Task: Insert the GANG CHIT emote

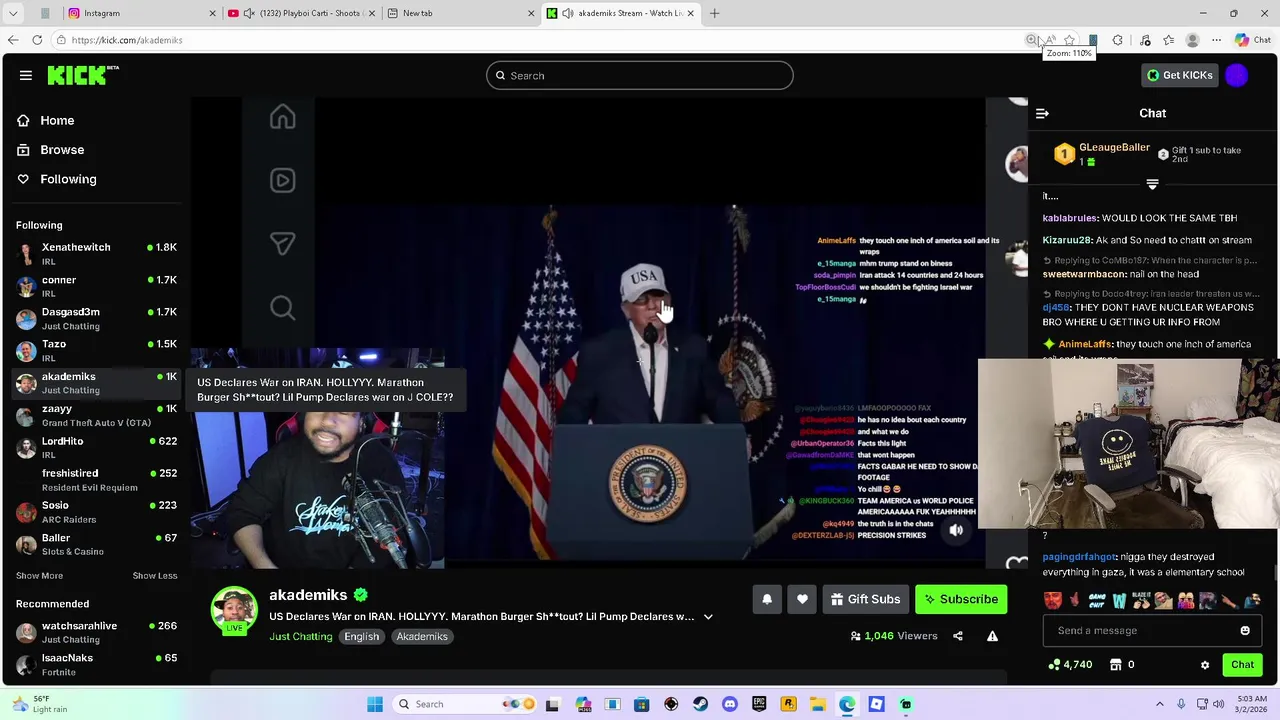Action: [1097, 601]
